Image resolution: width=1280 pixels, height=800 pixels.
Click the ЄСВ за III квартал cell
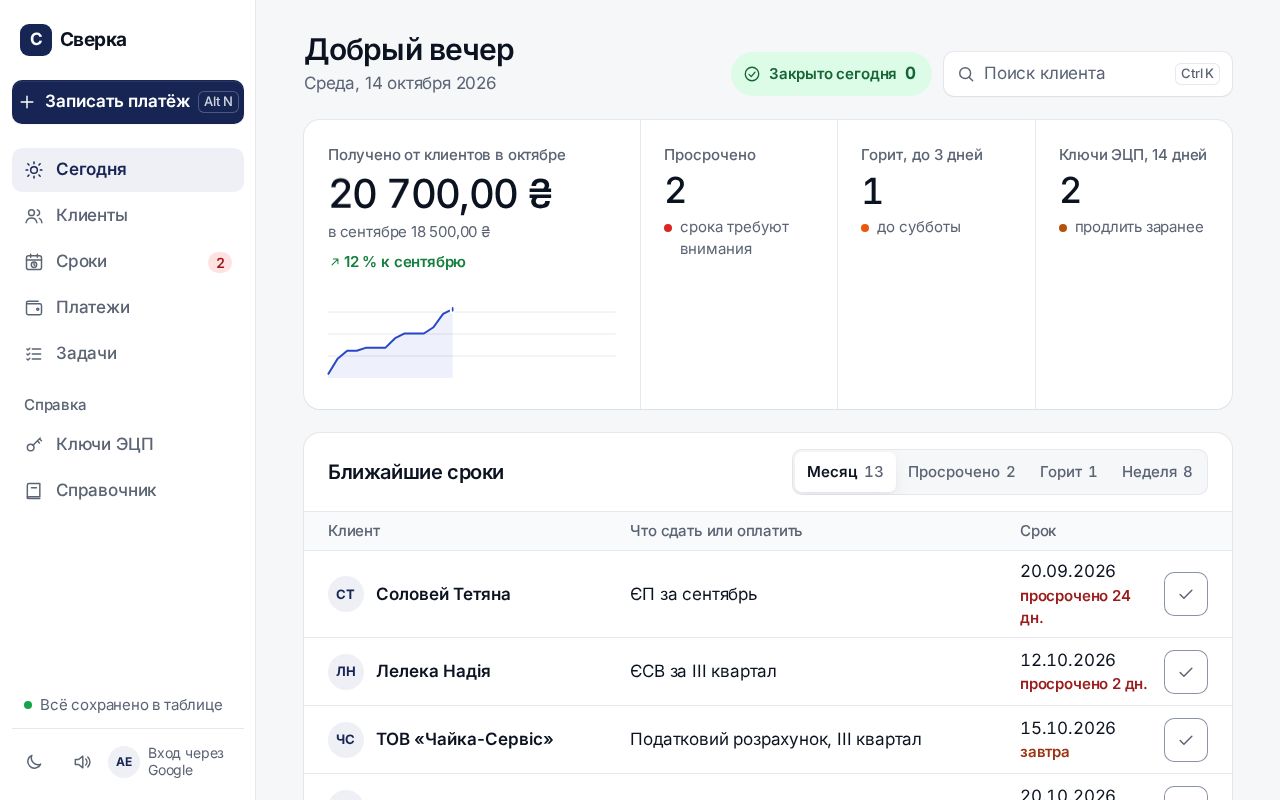coord(703,671)
